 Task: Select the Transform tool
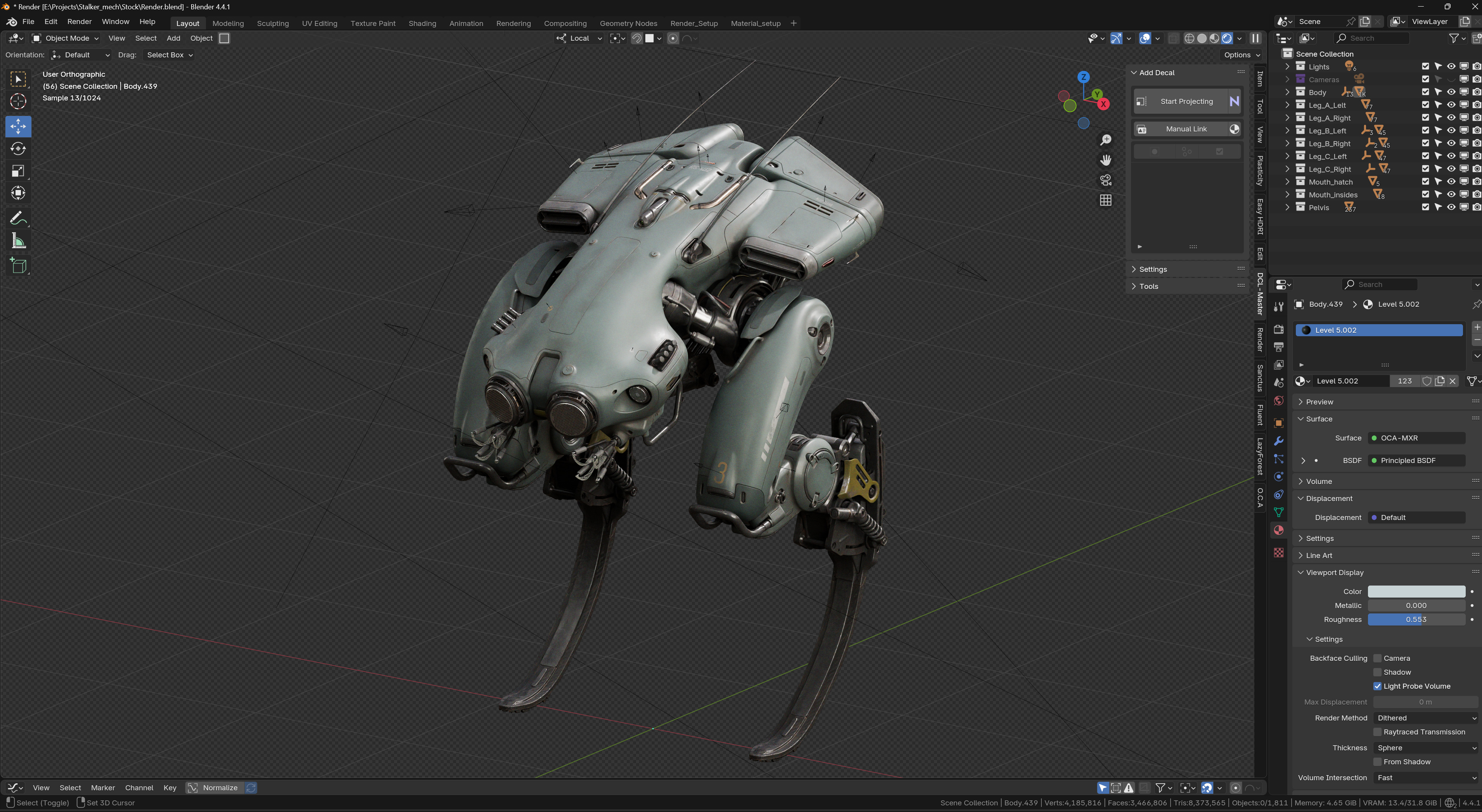tap(18, 193)
